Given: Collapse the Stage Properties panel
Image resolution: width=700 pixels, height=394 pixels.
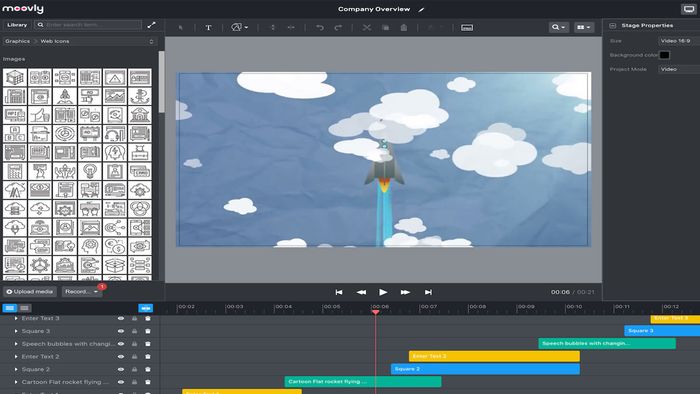Looking at the screenshot, I should point(612,25).
